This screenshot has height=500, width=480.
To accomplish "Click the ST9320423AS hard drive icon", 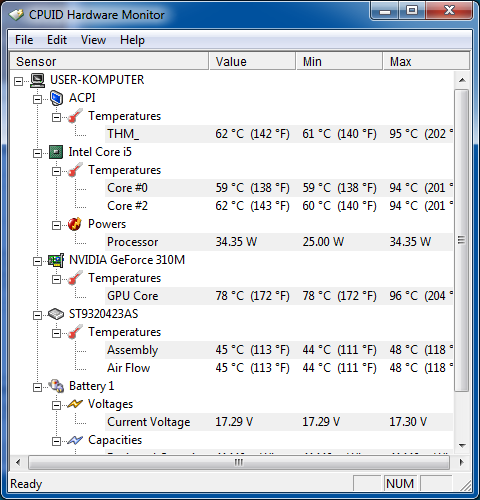I will (56, 314).
